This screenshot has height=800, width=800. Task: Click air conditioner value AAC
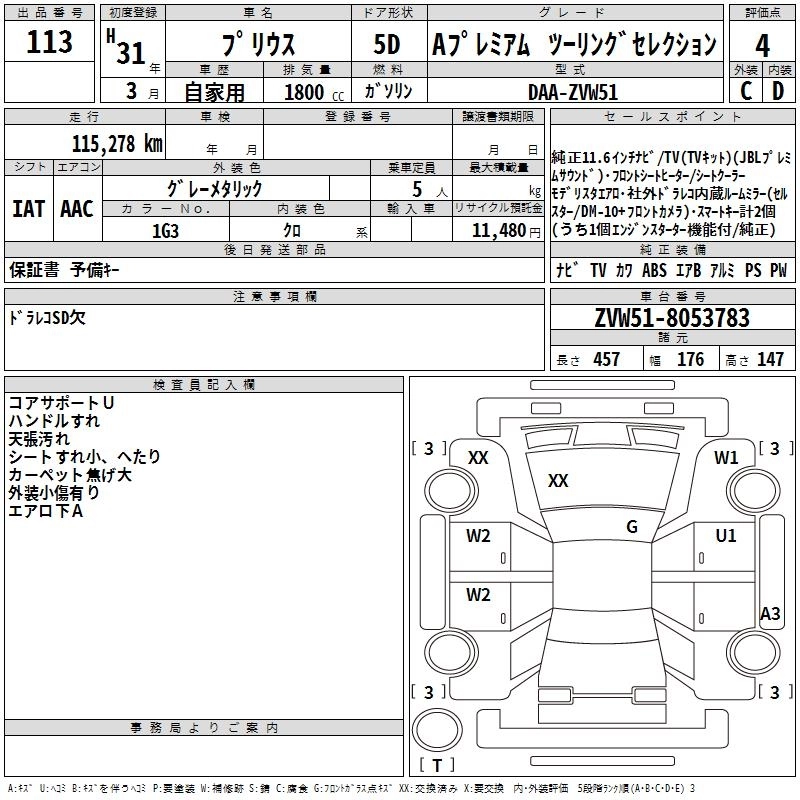77,209
